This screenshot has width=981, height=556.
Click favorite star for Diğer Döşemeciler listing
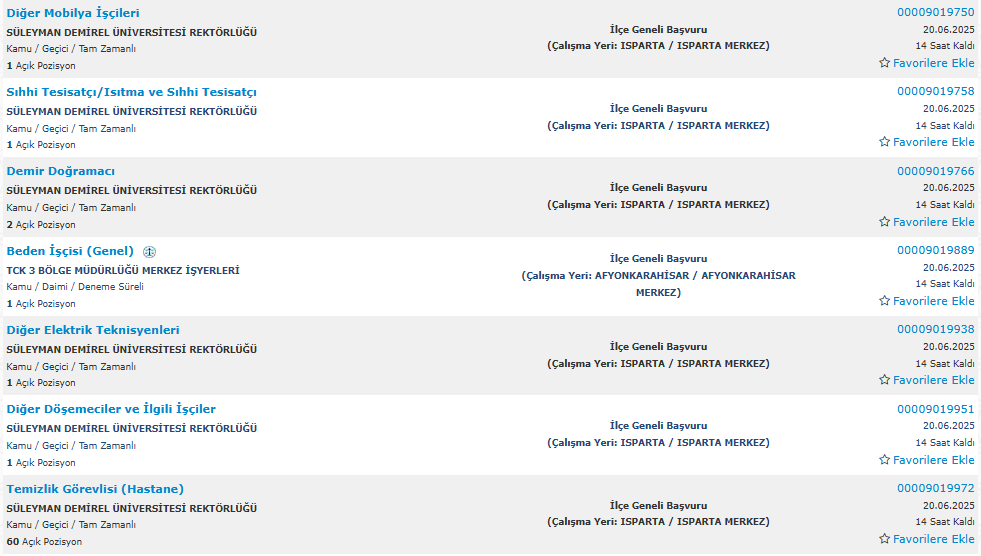(884, 460)
